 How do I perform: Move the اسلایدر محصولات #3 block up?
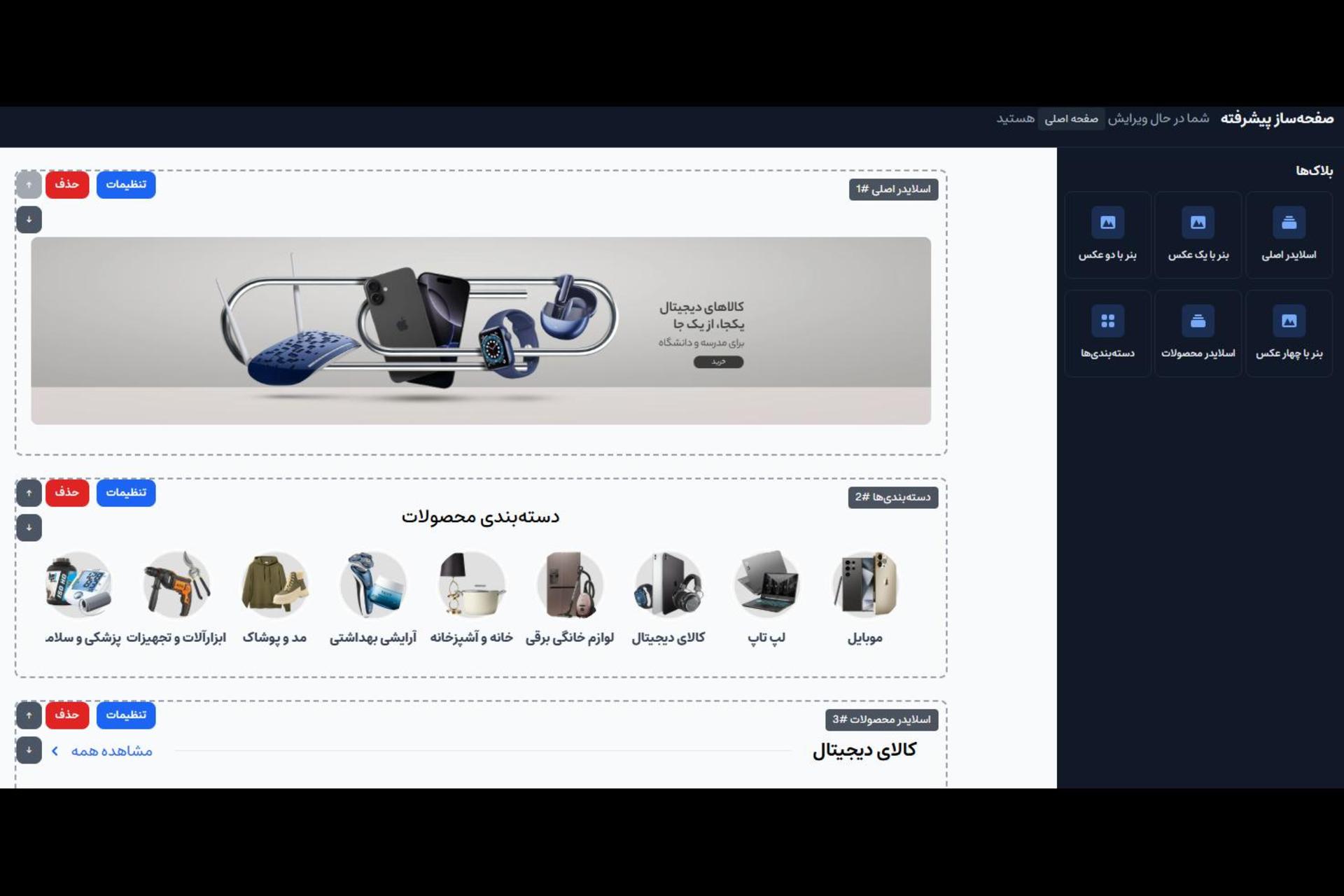pyautogui.click(x=29, y=715)
